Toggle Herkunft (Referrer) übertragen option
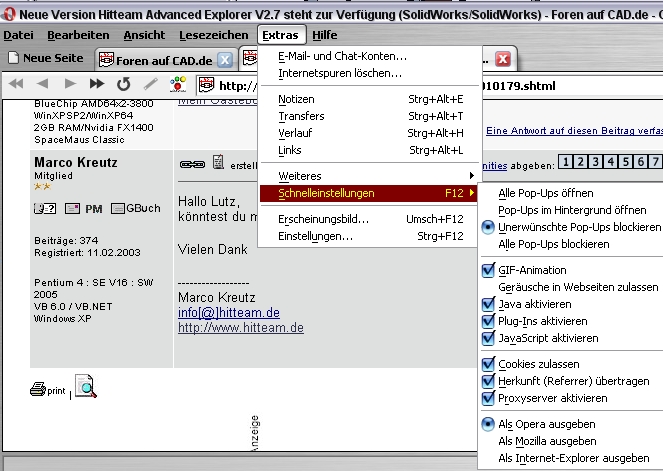Screen dimensions: 663x471 tap(488, 381)
